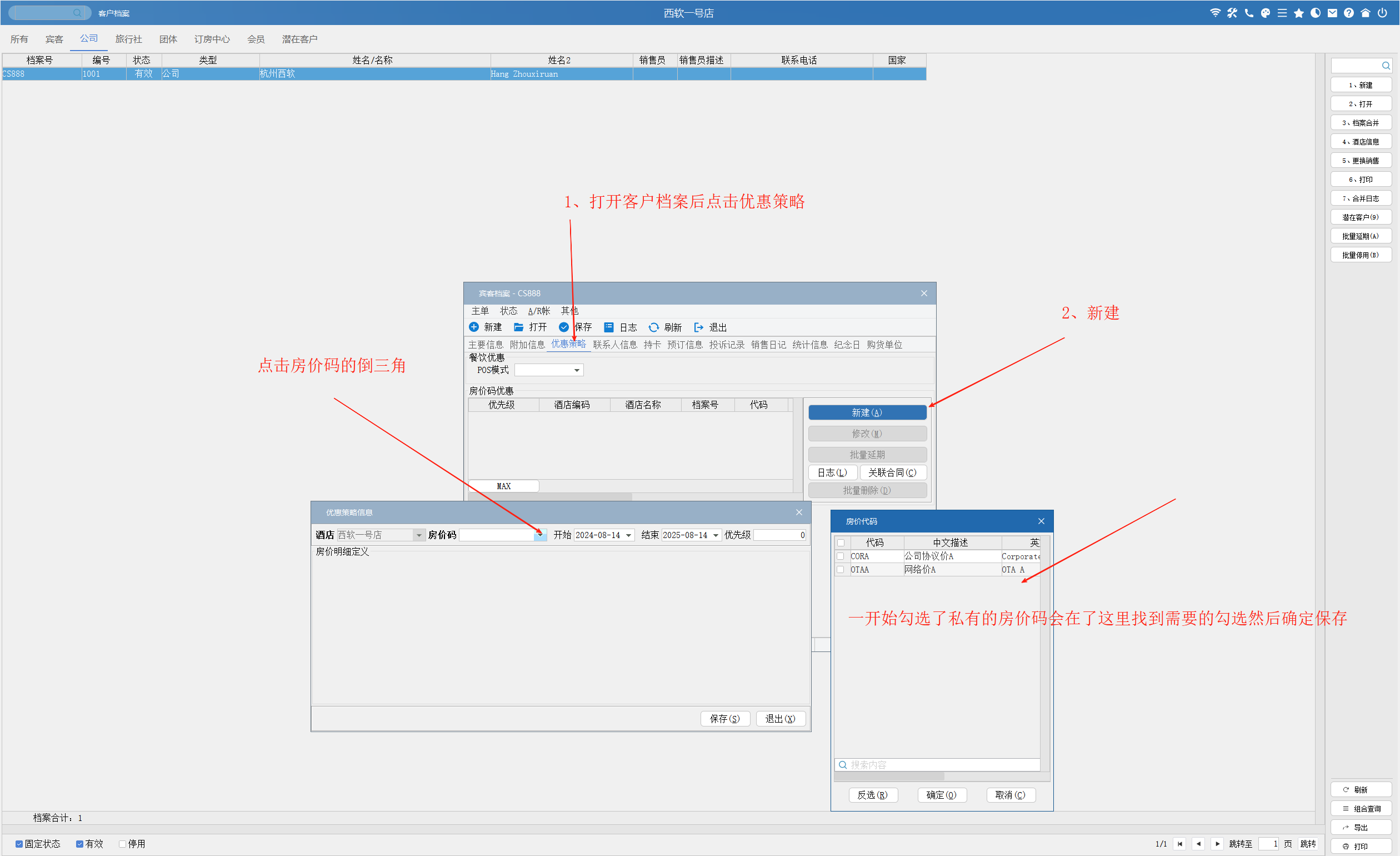Go to previous page pager arrow

pyautogui.click(x=1198, y=844)
